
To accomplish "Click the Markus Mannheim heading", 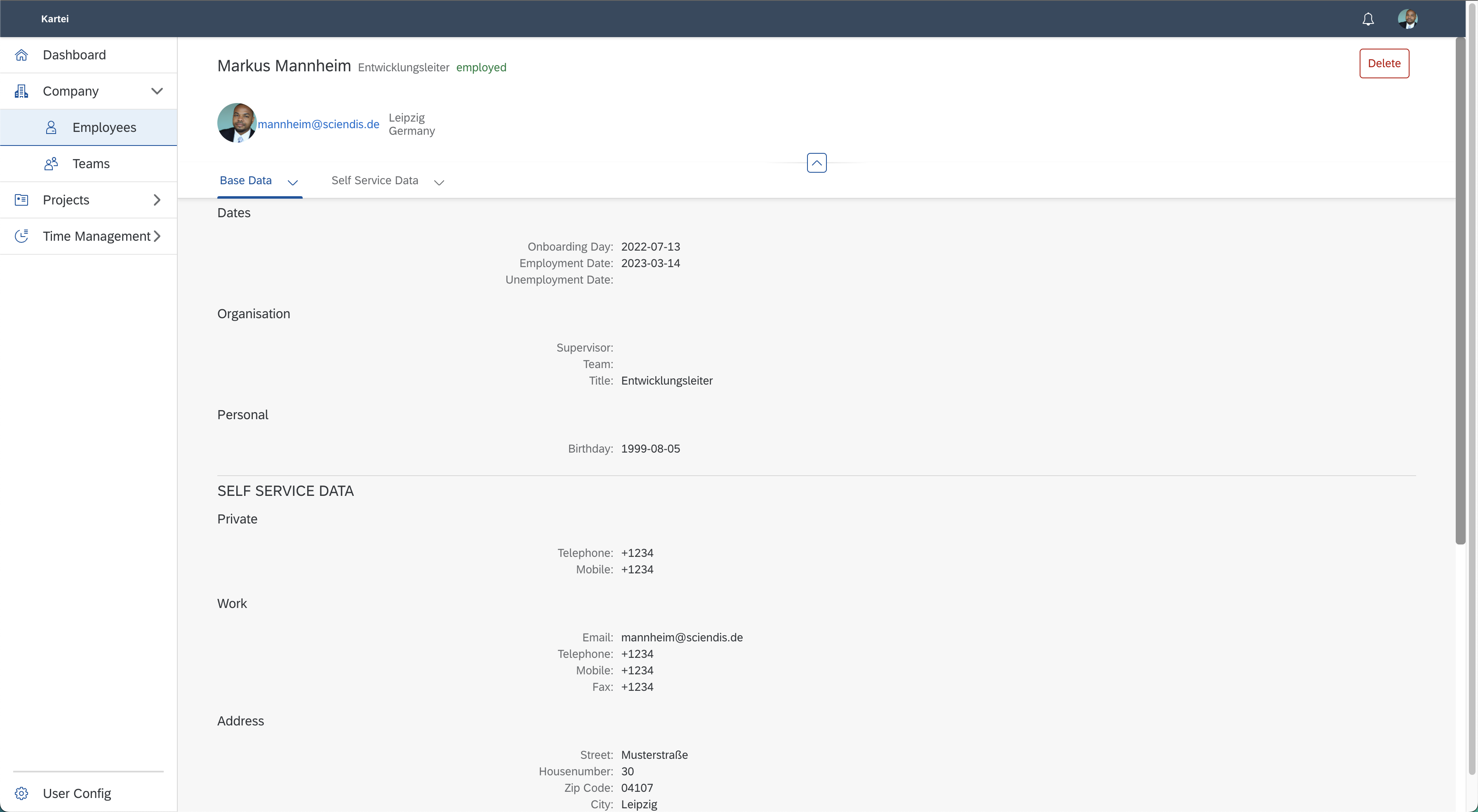I will tap(284, 66).
